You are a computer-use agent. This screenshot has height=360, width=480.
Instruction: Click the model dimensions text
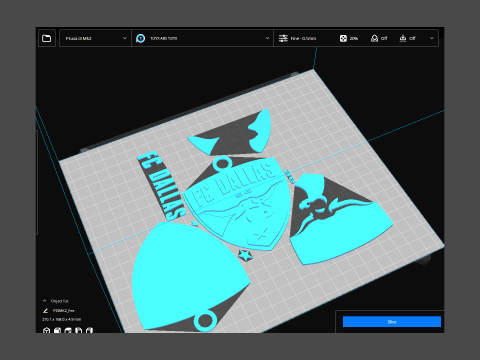61,319
